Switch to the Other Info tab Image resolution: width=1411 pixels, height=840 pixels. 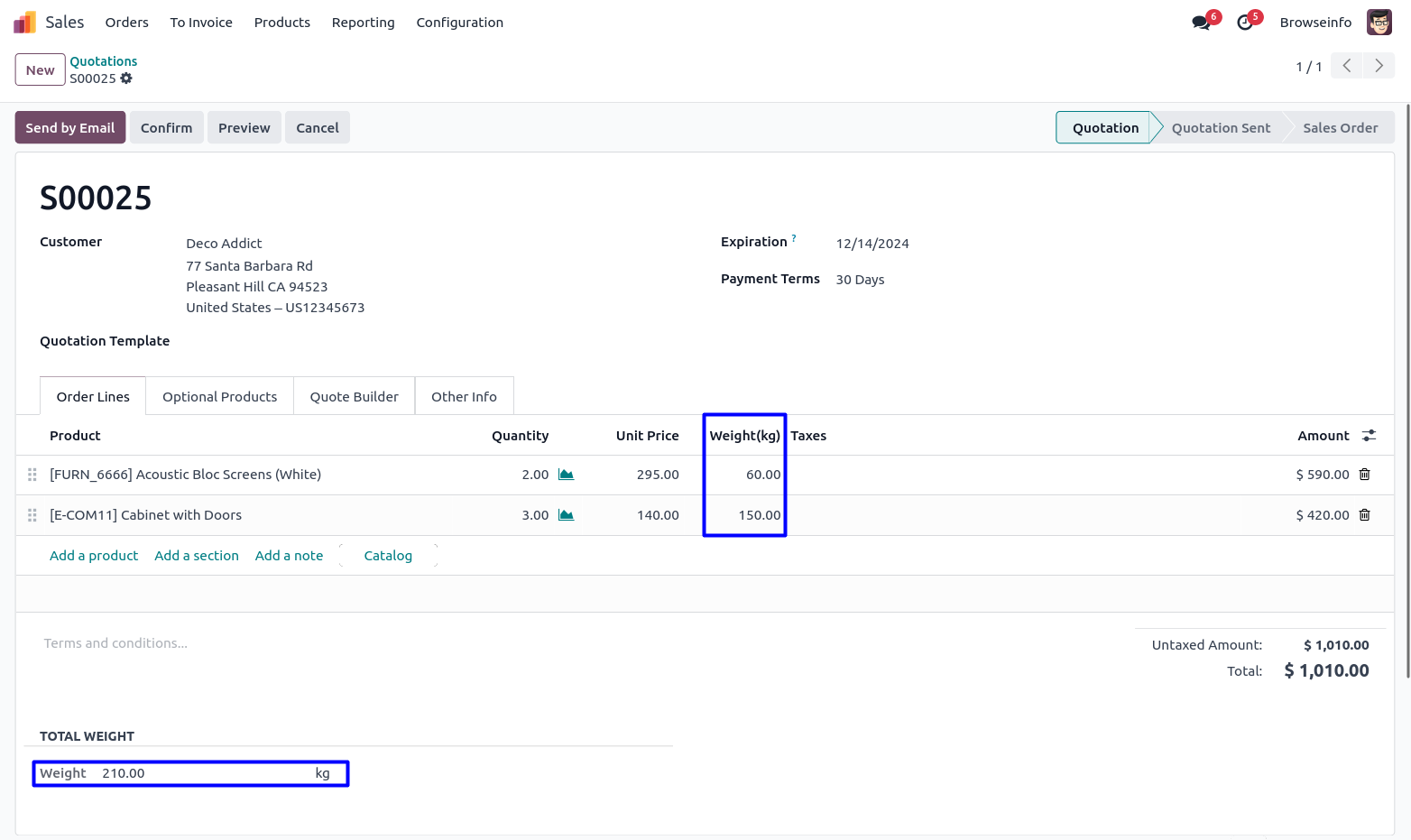click(464, 397)
